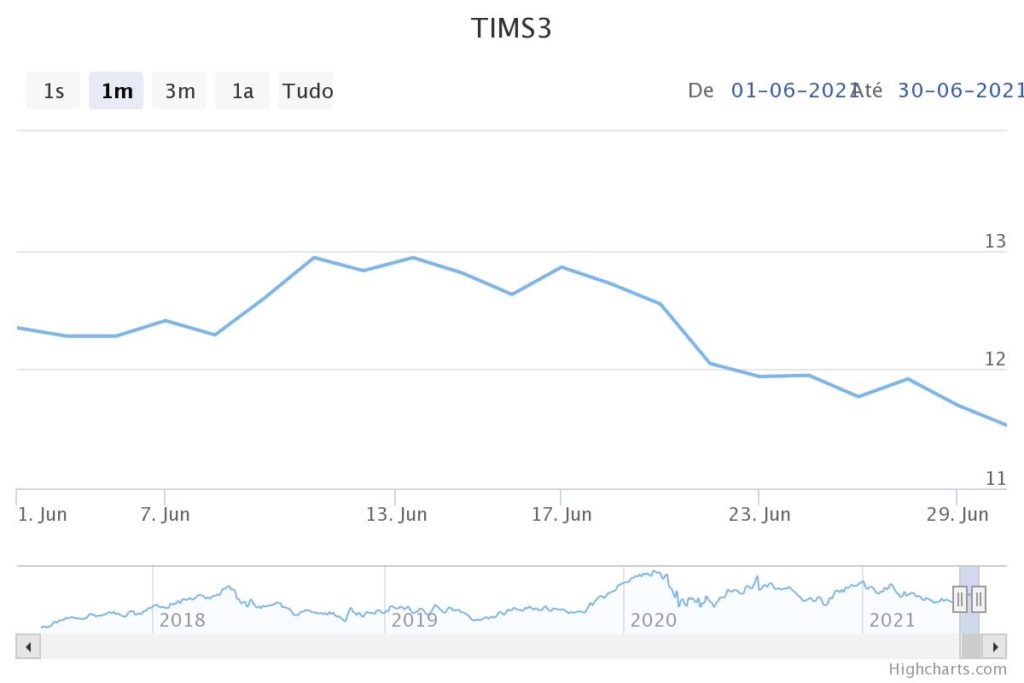Click the 17. Jun axis label
This screenshot has width=1024, height=683.
(562, 514)
